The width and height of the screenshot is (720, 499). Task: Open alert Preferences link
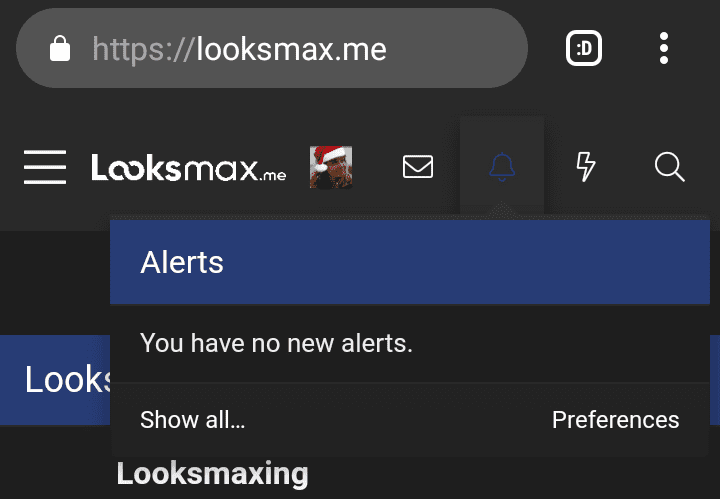click(x=615, y=420)
